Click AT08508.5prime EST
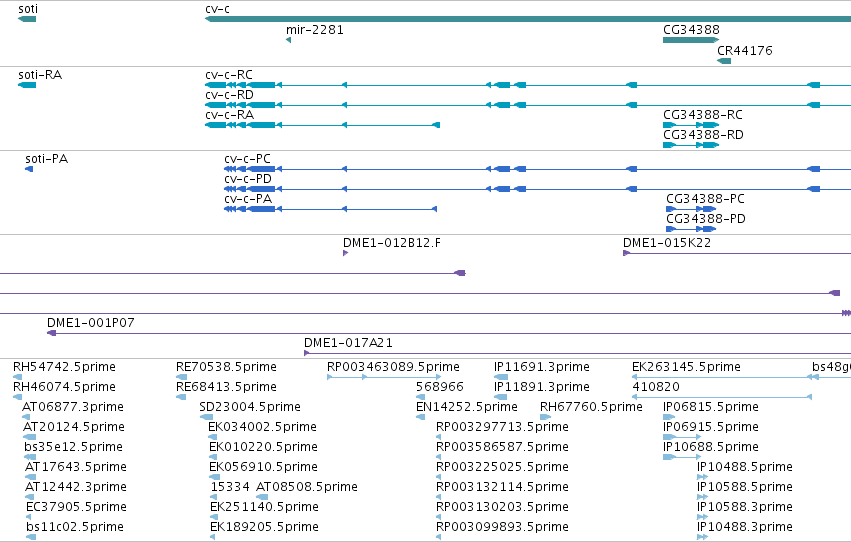This screenshot has height=542, width=851. [262, 497]
